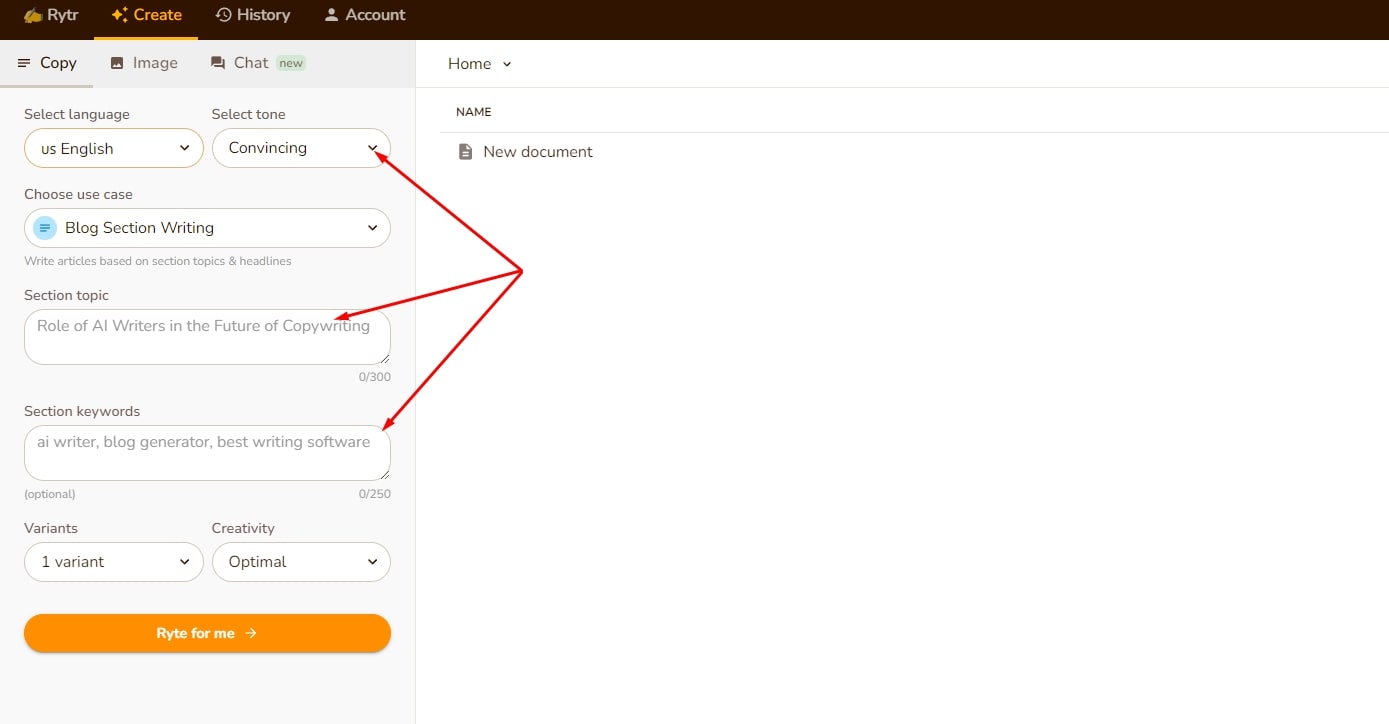Click the NAME column header
1389x724 pixels.
tap(474, 112)
